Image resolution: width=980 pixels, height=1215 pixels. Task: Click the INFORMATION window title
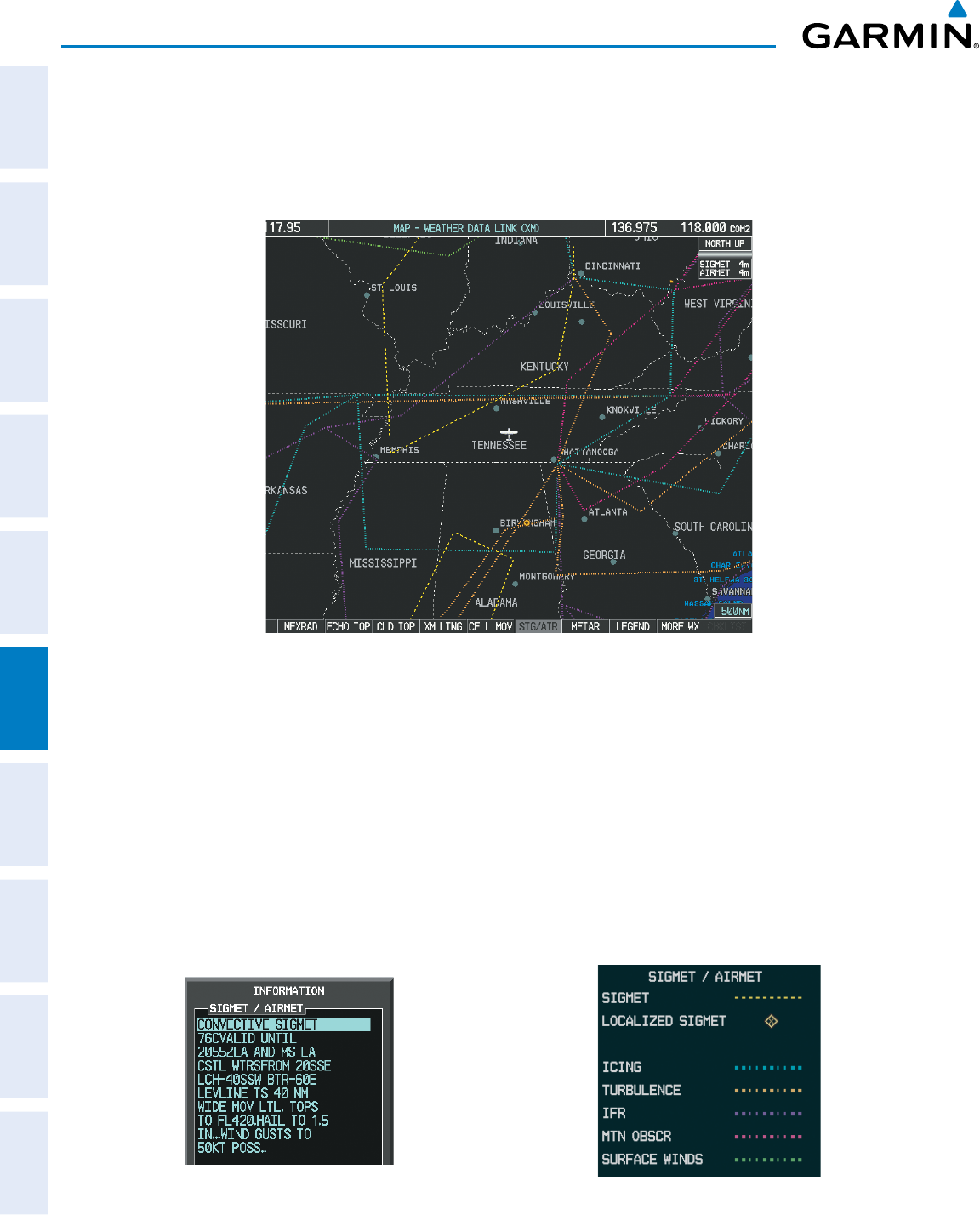point(289,991)
